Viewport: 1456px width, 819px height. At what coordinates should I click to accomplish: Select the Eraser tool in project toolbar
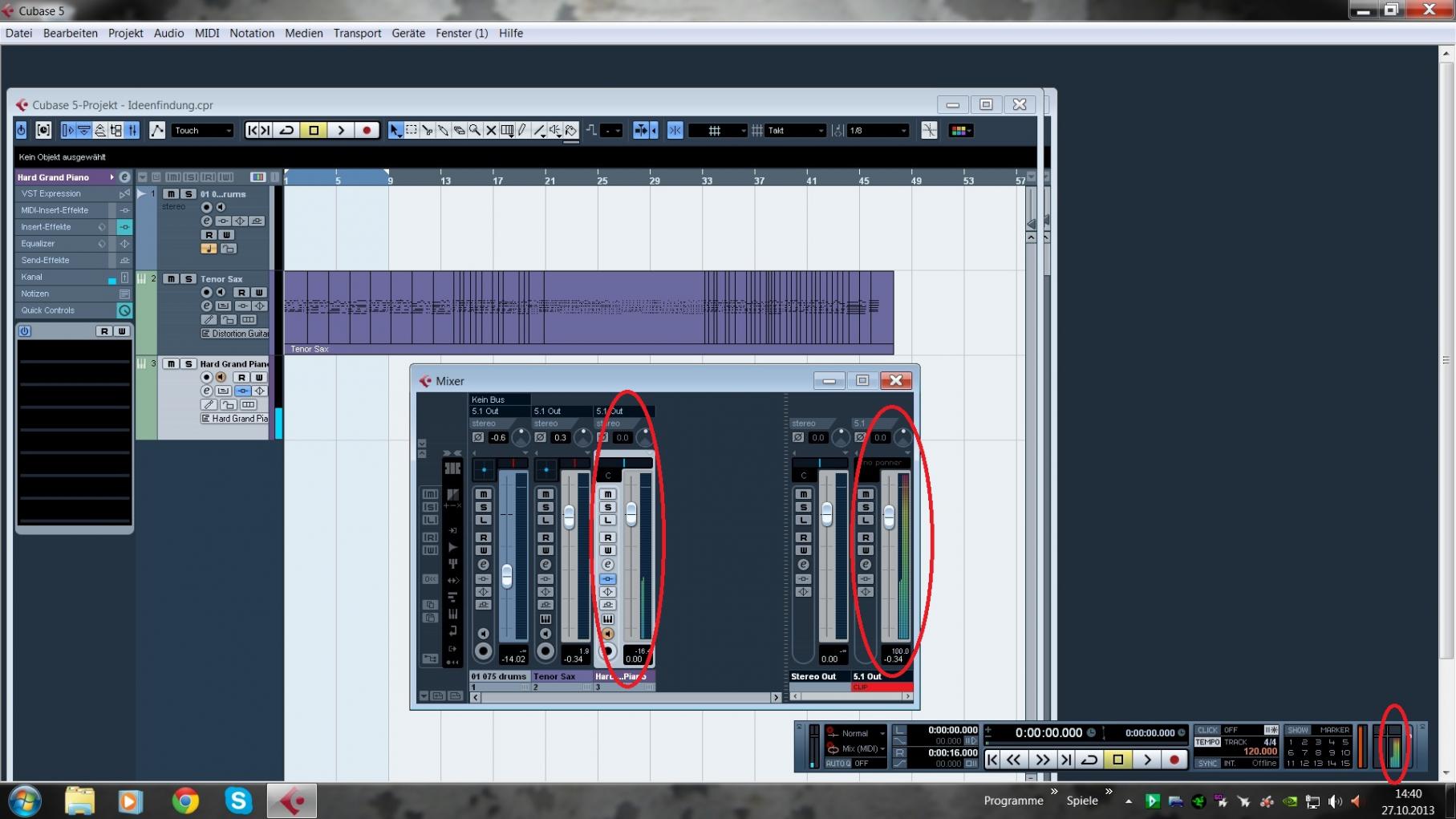click(460, 130)
